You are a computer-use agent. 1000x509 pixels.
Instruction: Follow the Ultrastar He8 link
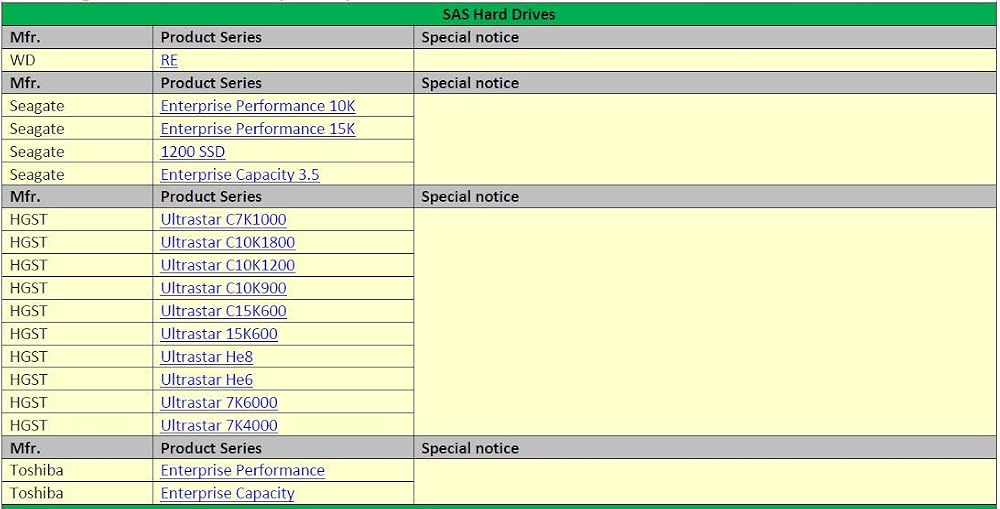pyautogui.click(x=207, y=357)
